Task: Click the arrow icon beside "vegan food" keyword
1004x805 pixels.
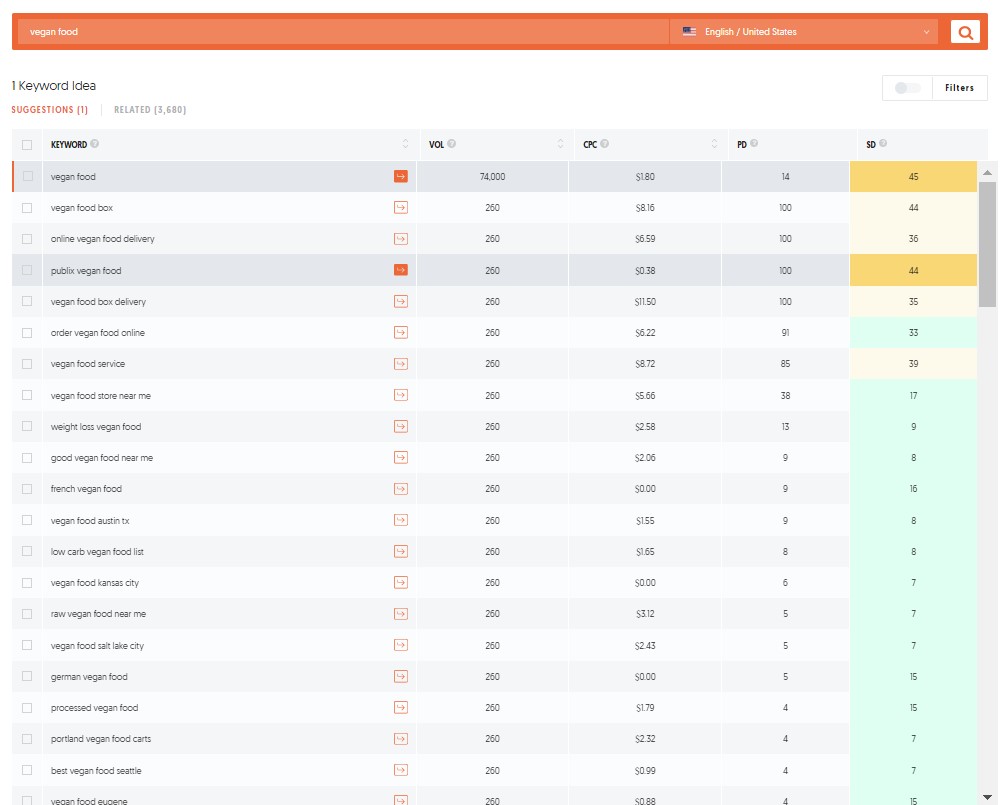Action: tap(400, 175)
